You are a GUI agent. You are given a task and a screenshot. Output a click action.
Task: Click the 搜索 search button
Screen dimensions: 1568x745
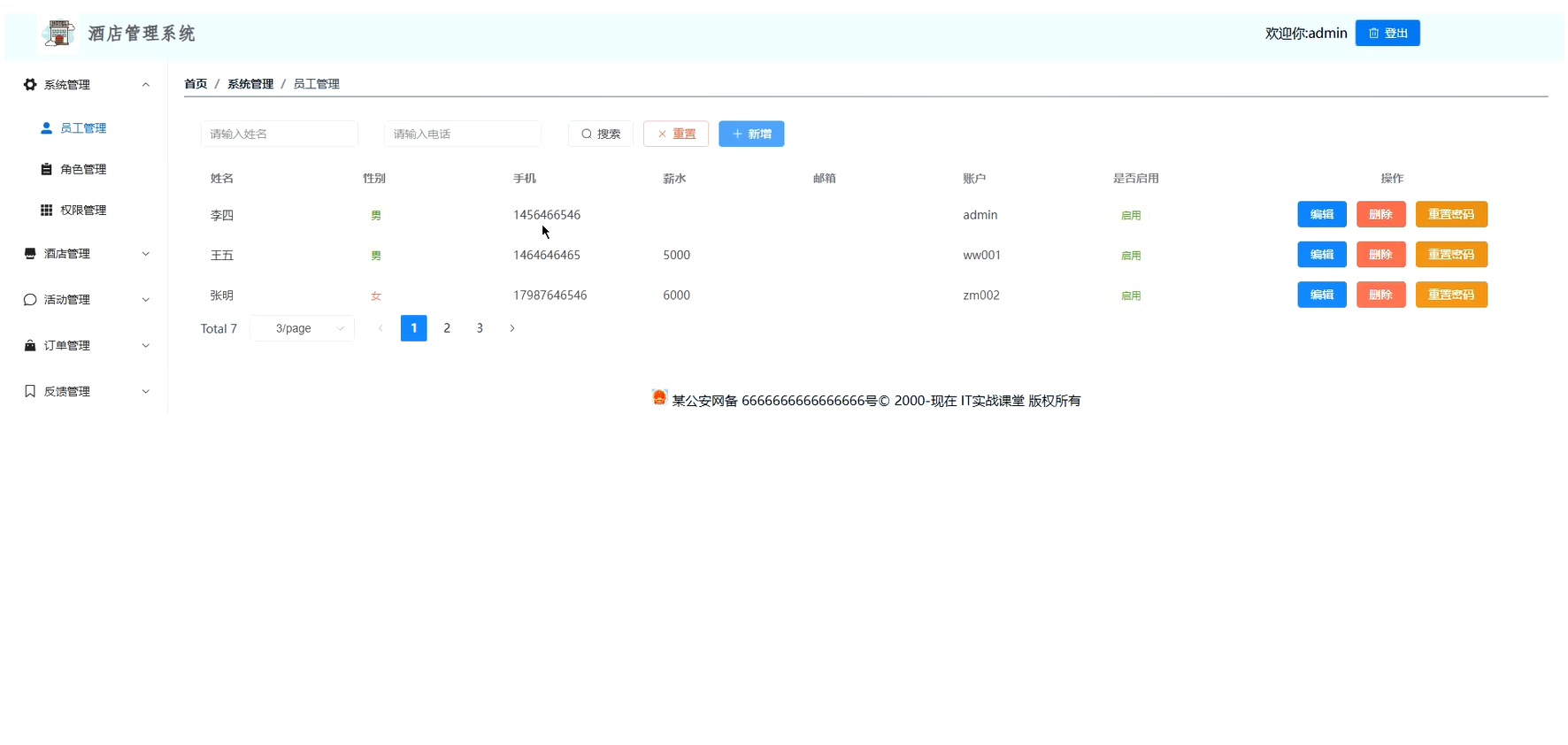click(601, 134)
